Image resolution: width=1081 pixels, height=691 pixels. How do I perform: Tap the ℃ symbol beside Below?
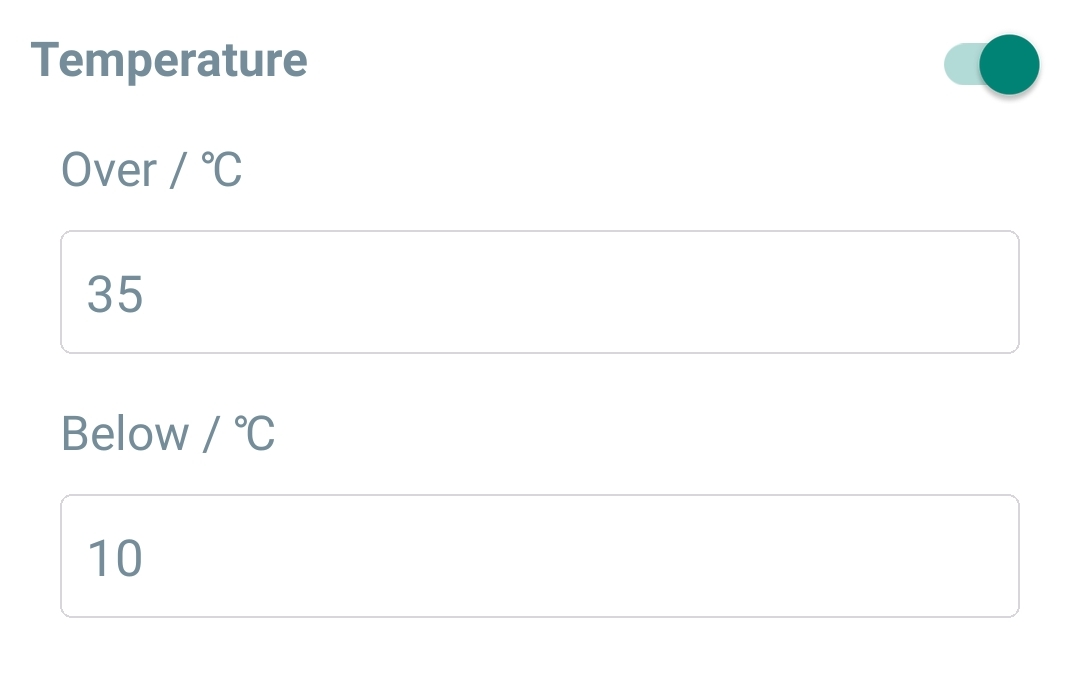click(x=254, y=435)
